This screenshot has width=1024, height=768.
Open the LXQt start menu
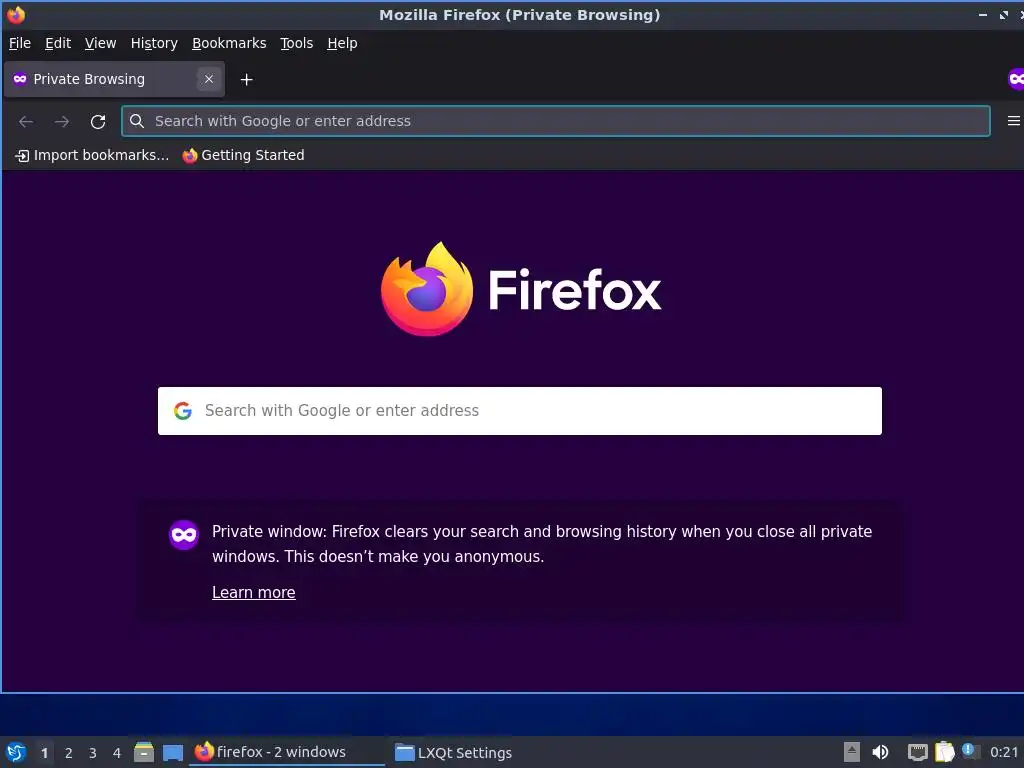point(16,752)
